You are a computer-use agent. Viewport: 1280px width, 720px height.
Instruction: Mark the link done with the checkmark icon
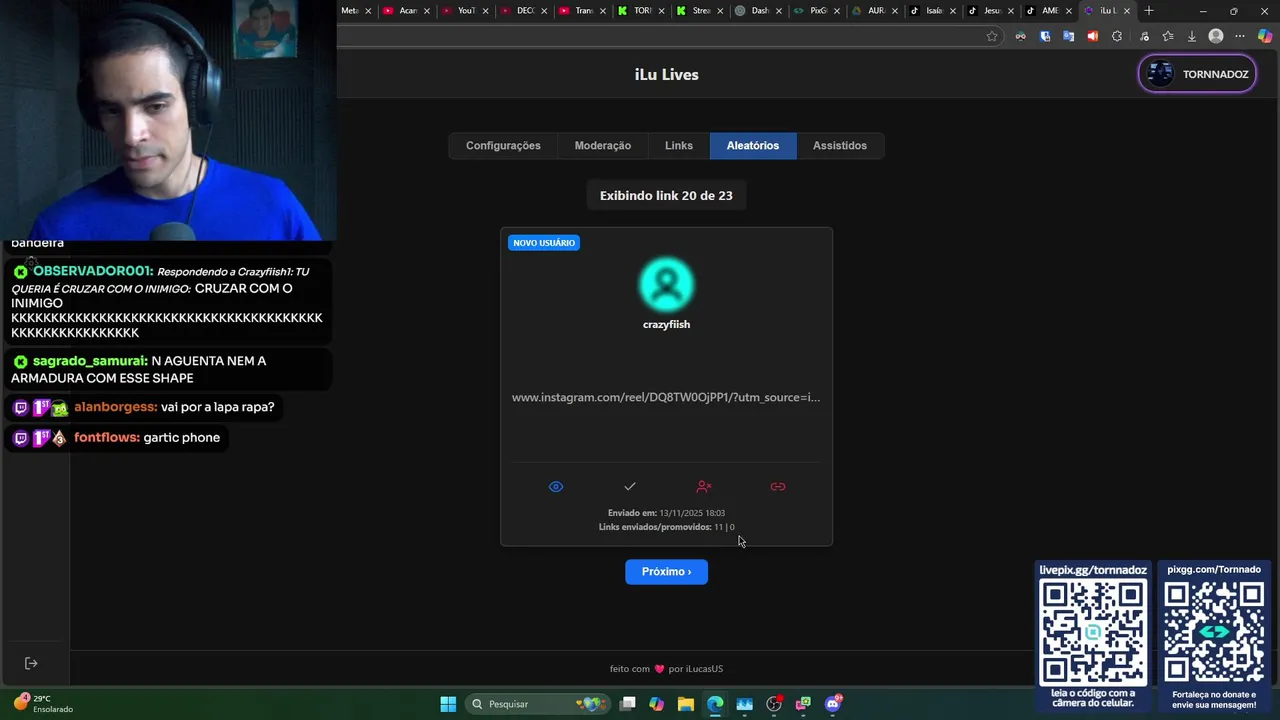point(630,487)
